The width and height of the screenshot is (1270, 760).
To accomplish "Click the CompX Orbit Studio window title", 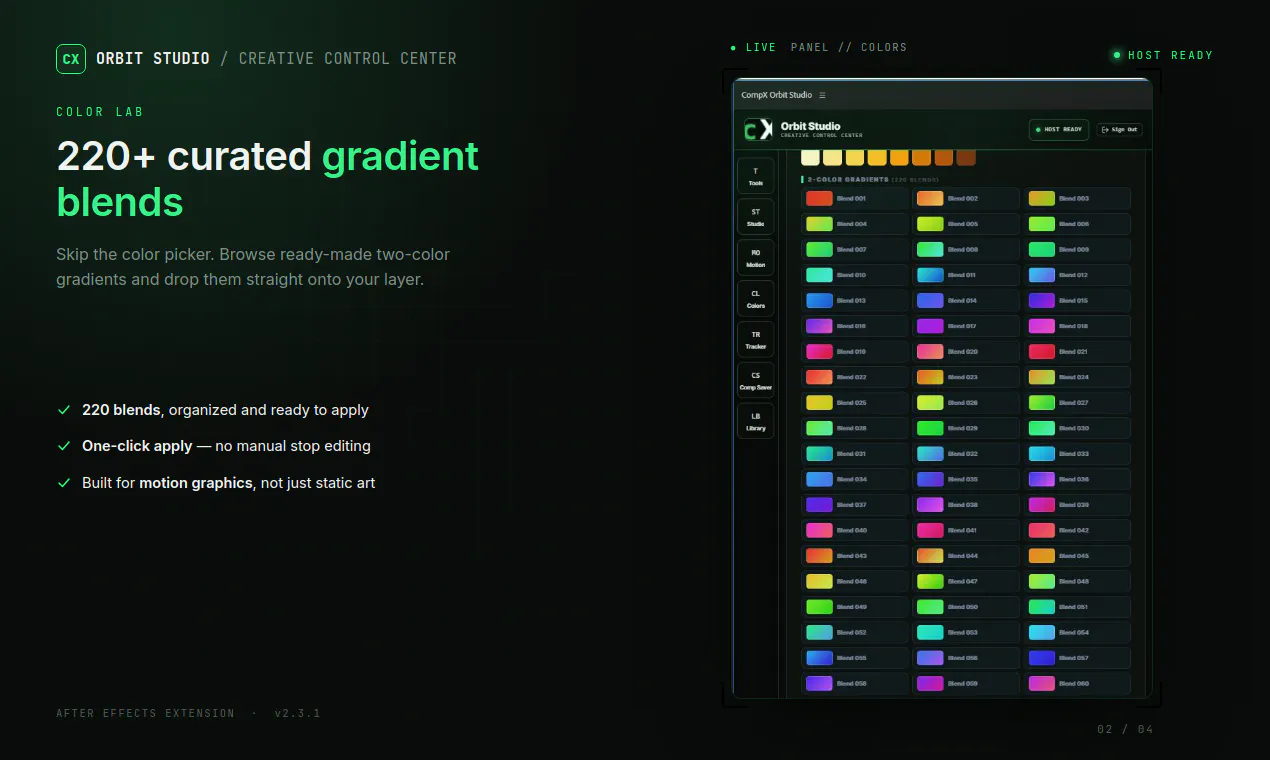I will 777,95.
